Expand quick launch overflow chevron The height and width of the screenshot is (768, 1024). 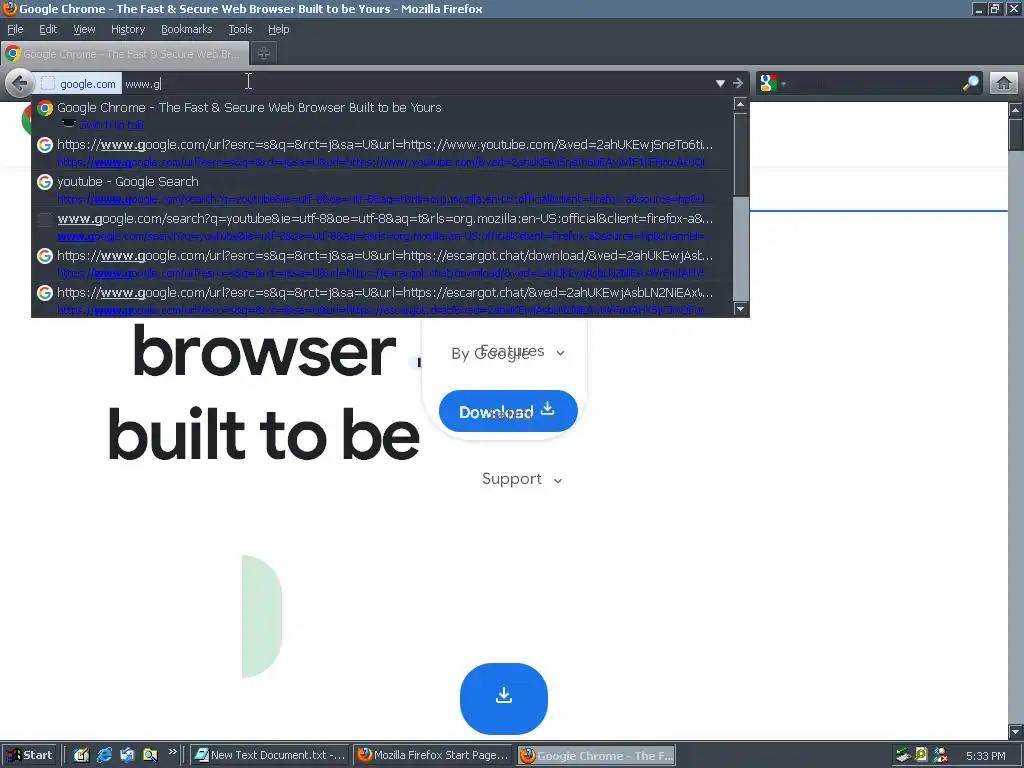pos(172,752)
